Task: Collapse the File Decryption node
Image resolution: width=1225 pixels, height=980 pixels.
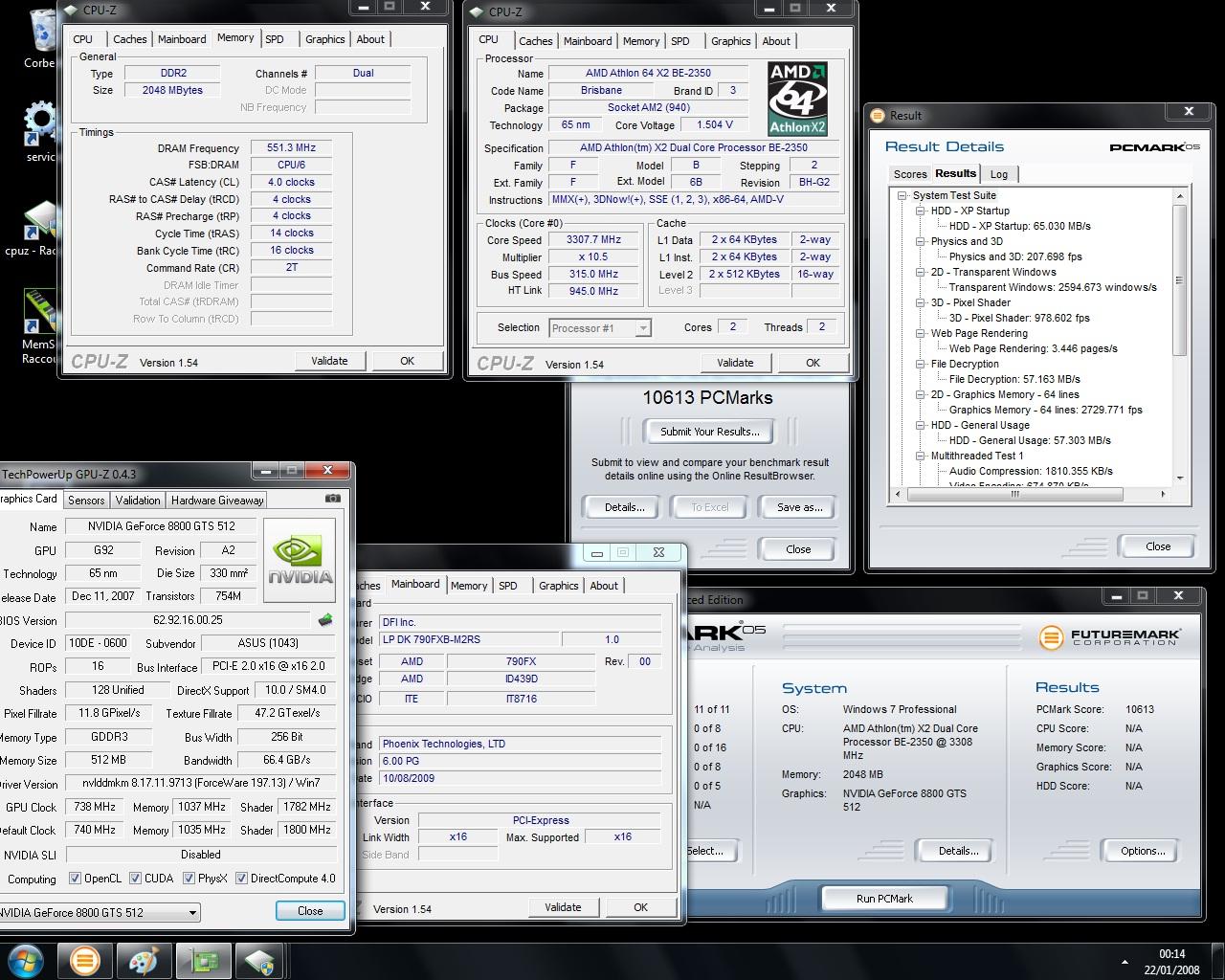Action: pyautogui.click(x=920, y=364)
